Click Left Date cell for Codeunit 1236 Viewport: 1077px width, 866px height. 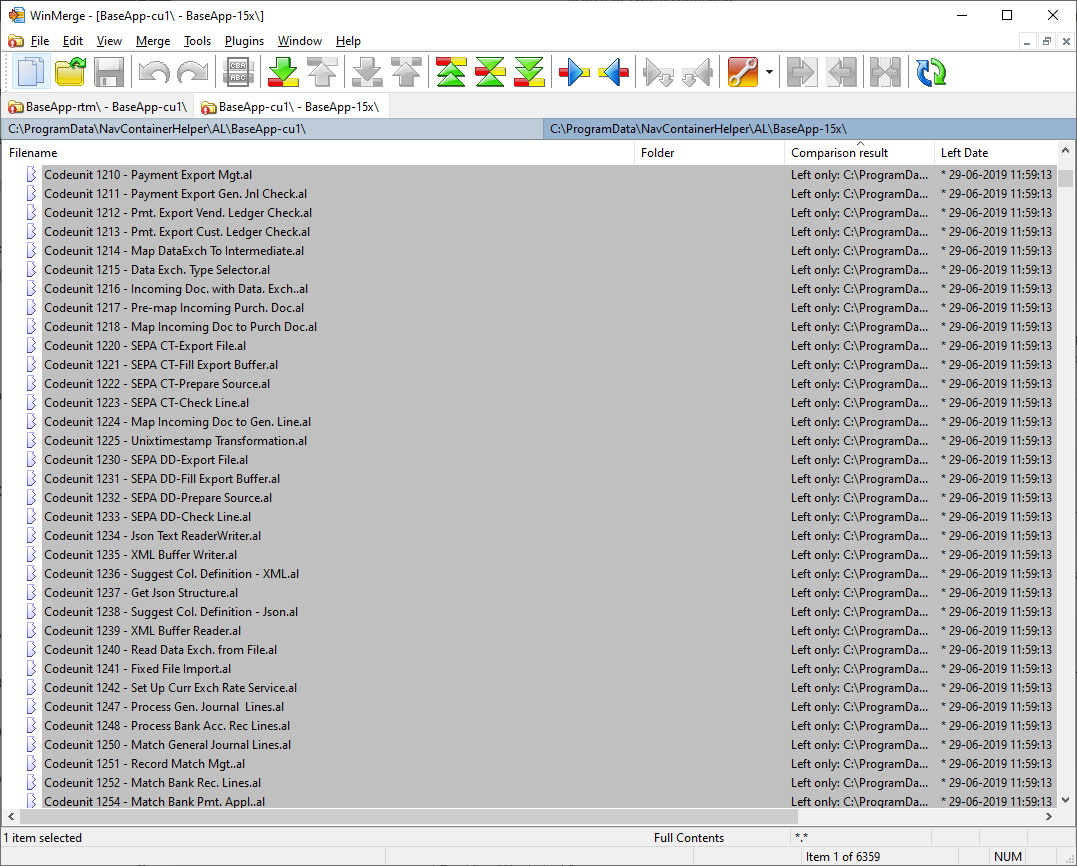pyautogui.click(x=996, y=574)
